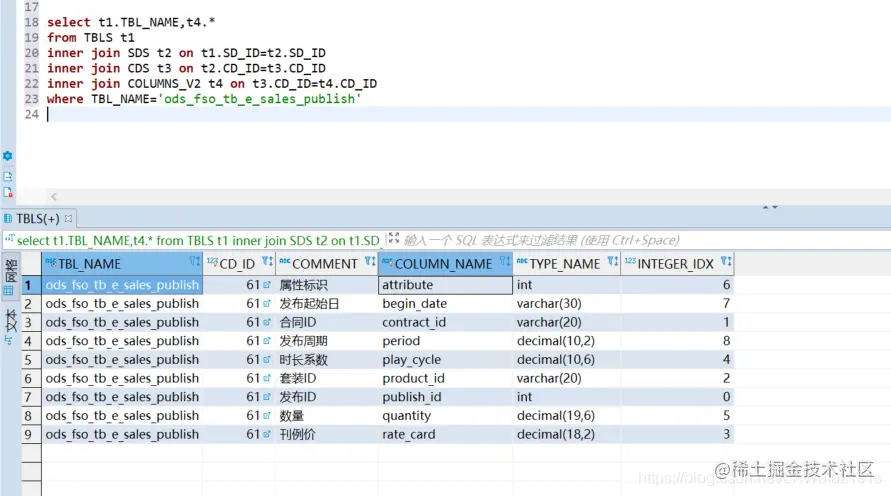Screen dimensions: 891x496
Task: Click the query text icon before select
Action: 9,239
